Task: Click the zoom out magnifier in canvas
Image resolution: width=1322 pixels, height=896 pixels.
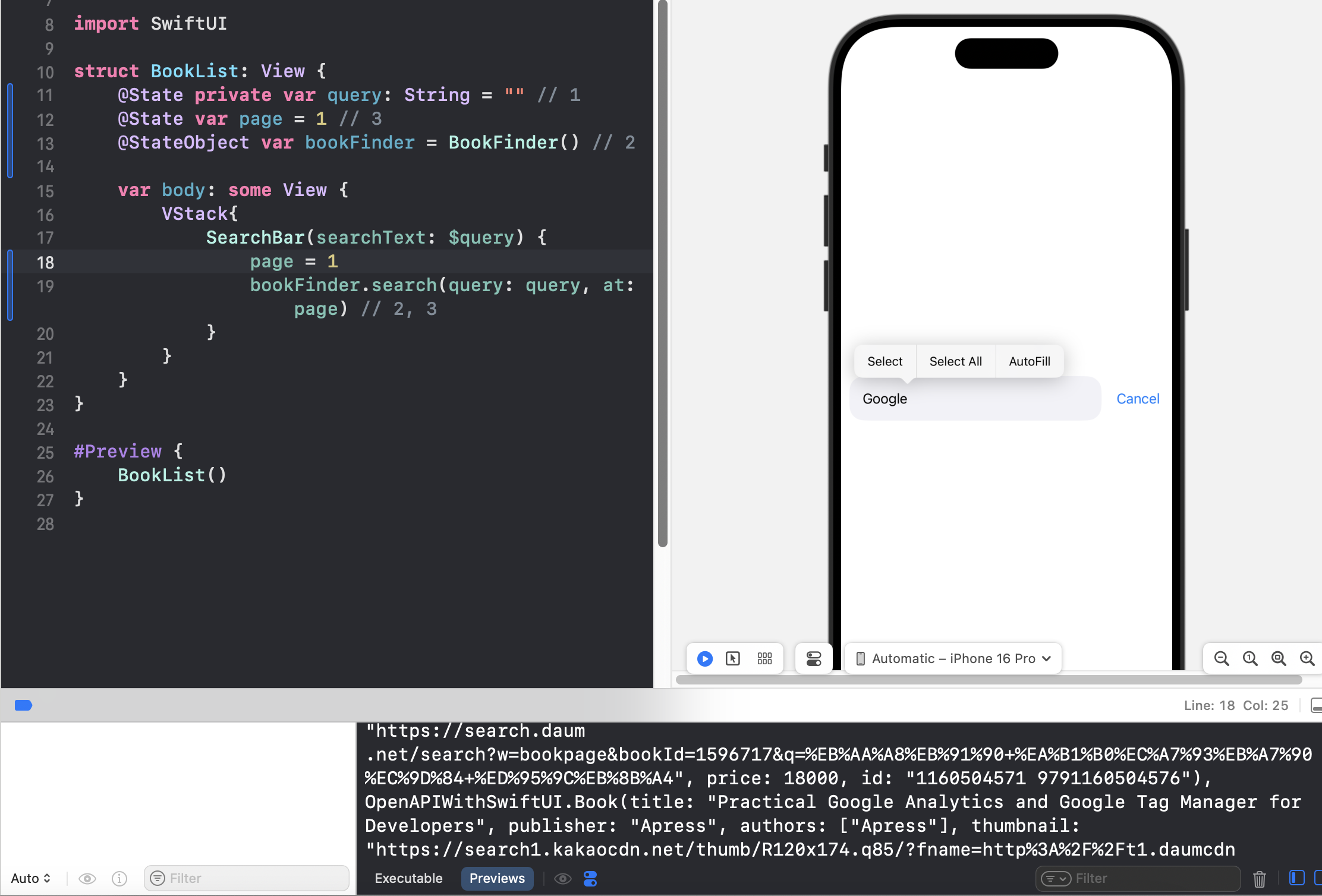Action: point(1221,658)
